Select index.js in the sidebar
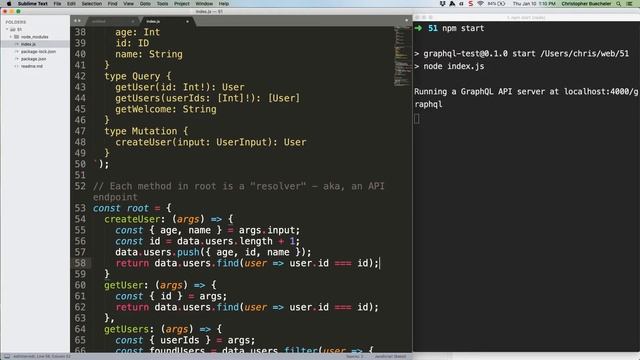This screenshot has width=640, height=360. pos(28,44)
